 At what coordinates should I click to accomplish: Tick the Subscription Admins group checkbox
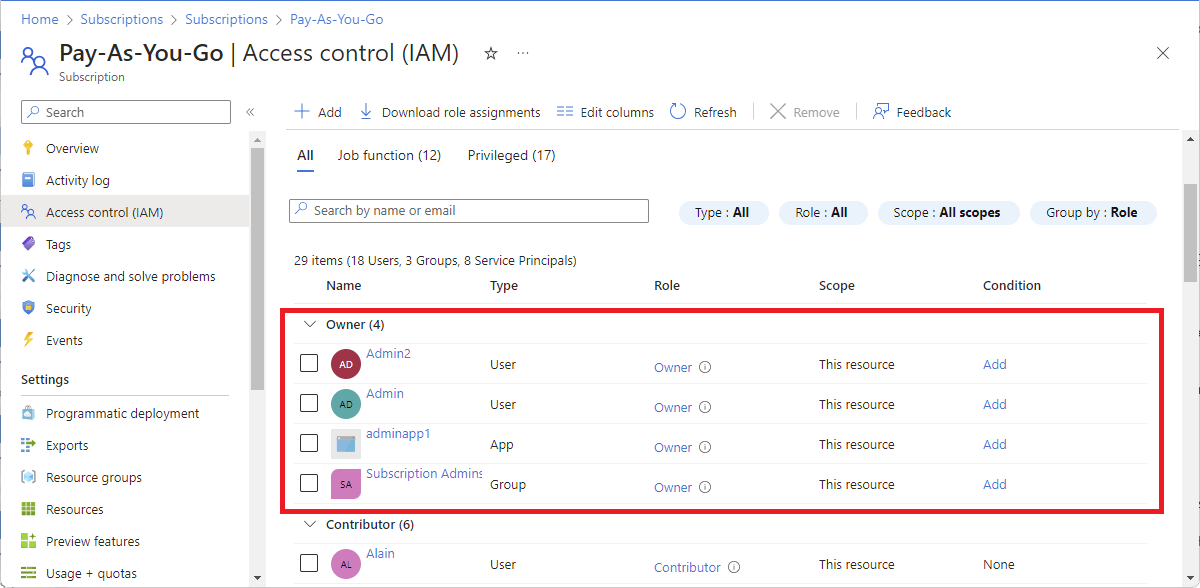pos(310,483)
